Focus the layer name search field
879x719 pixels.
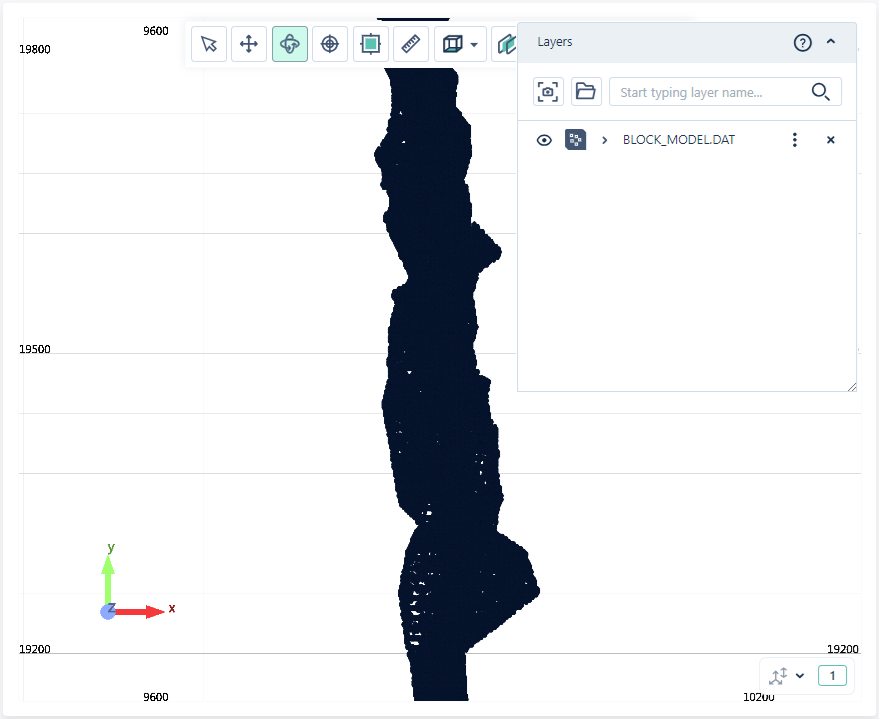tap(725, 91)
